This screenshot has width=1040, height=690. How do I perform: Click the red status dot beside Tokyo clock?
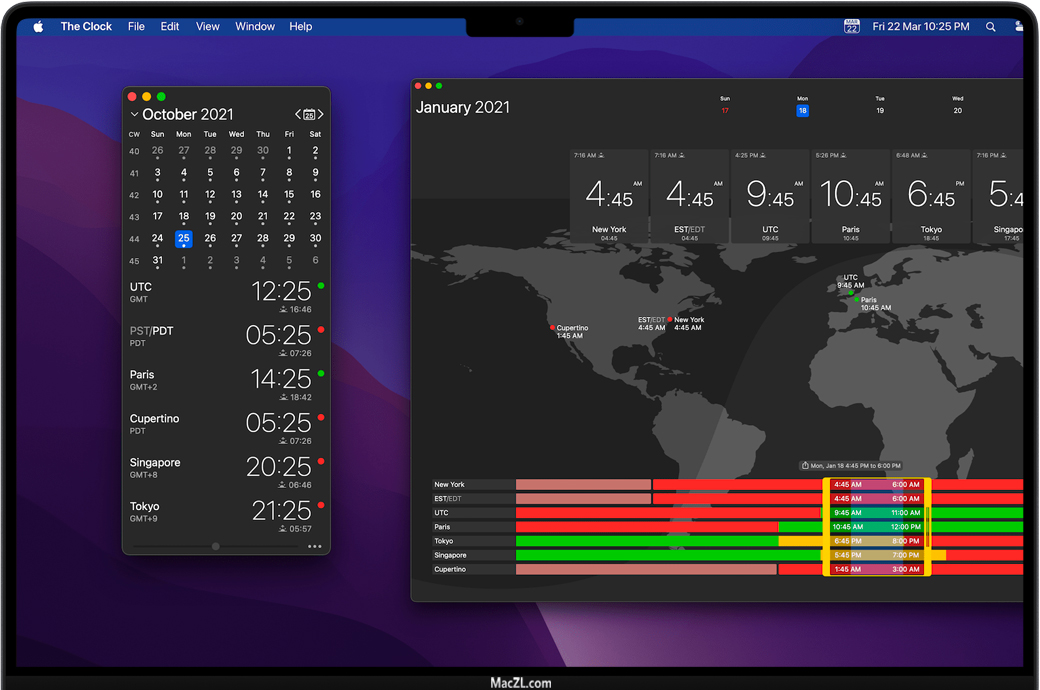tap(321, 505)
